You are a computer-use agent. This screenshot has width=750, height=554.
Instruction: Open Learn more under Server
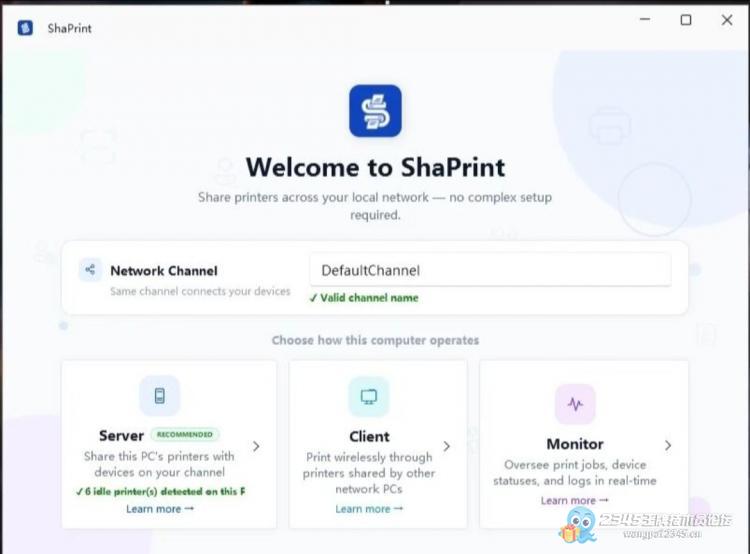click(160, 509)
